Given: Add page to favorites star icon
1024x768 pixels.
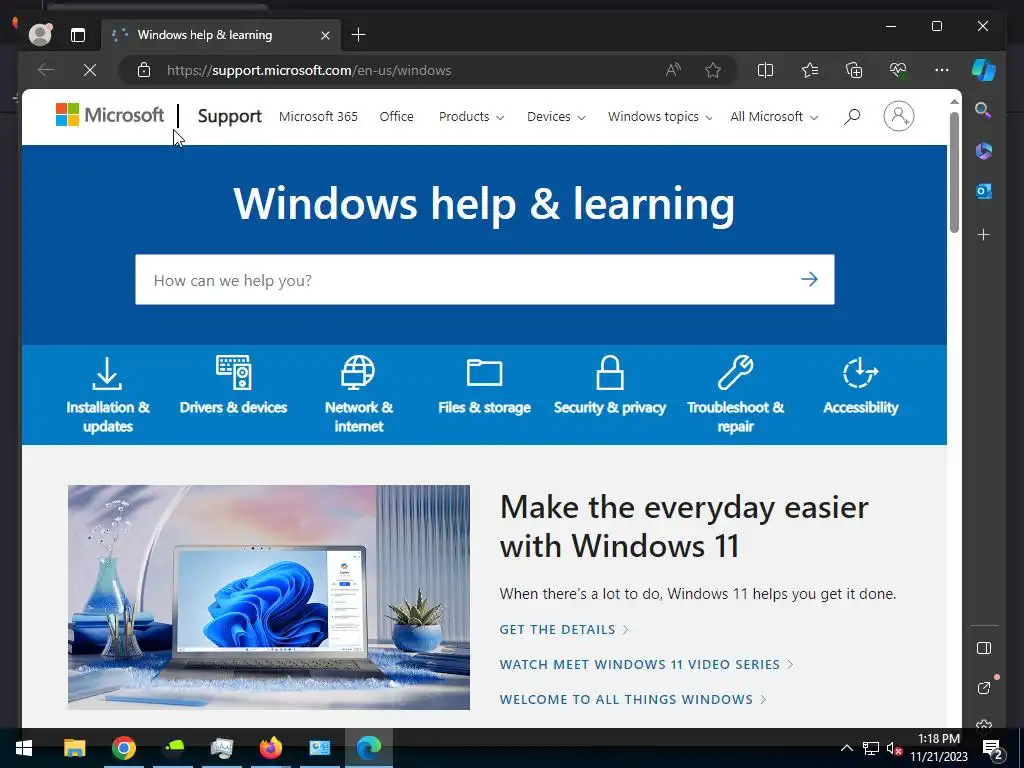Looking at the screenshot, I should [x=713, y=70].
